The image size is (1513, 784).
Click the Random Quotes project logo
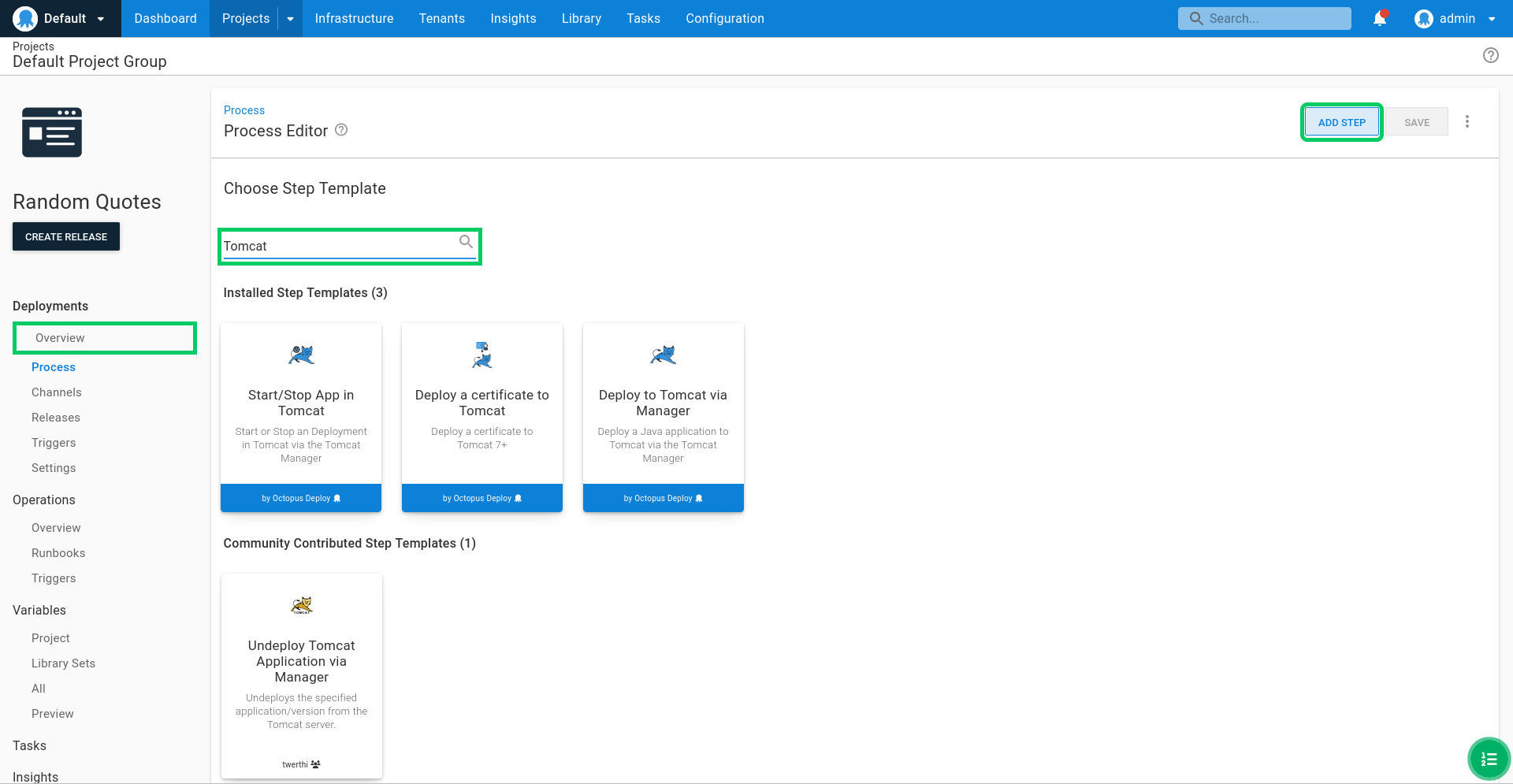(x=52, y=132)
